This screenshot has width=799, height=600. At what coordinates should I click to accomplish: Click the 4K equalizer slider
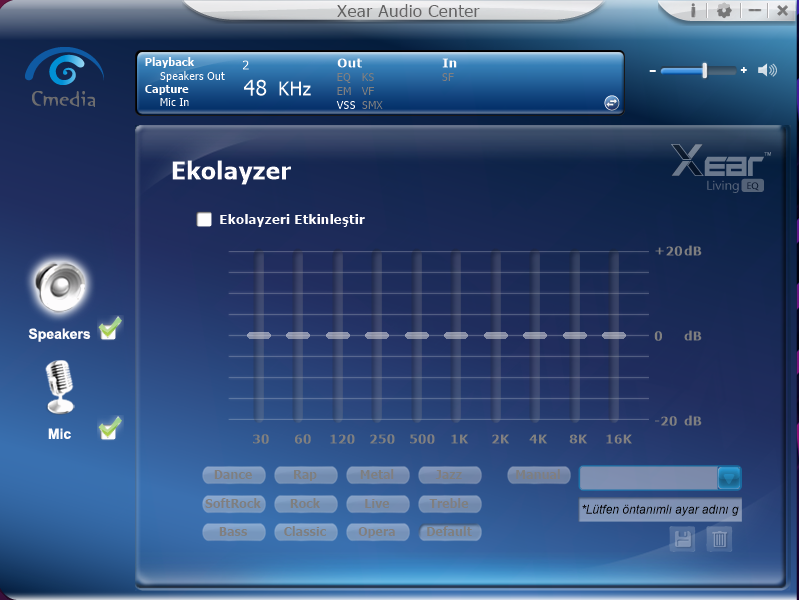[535, 335]
